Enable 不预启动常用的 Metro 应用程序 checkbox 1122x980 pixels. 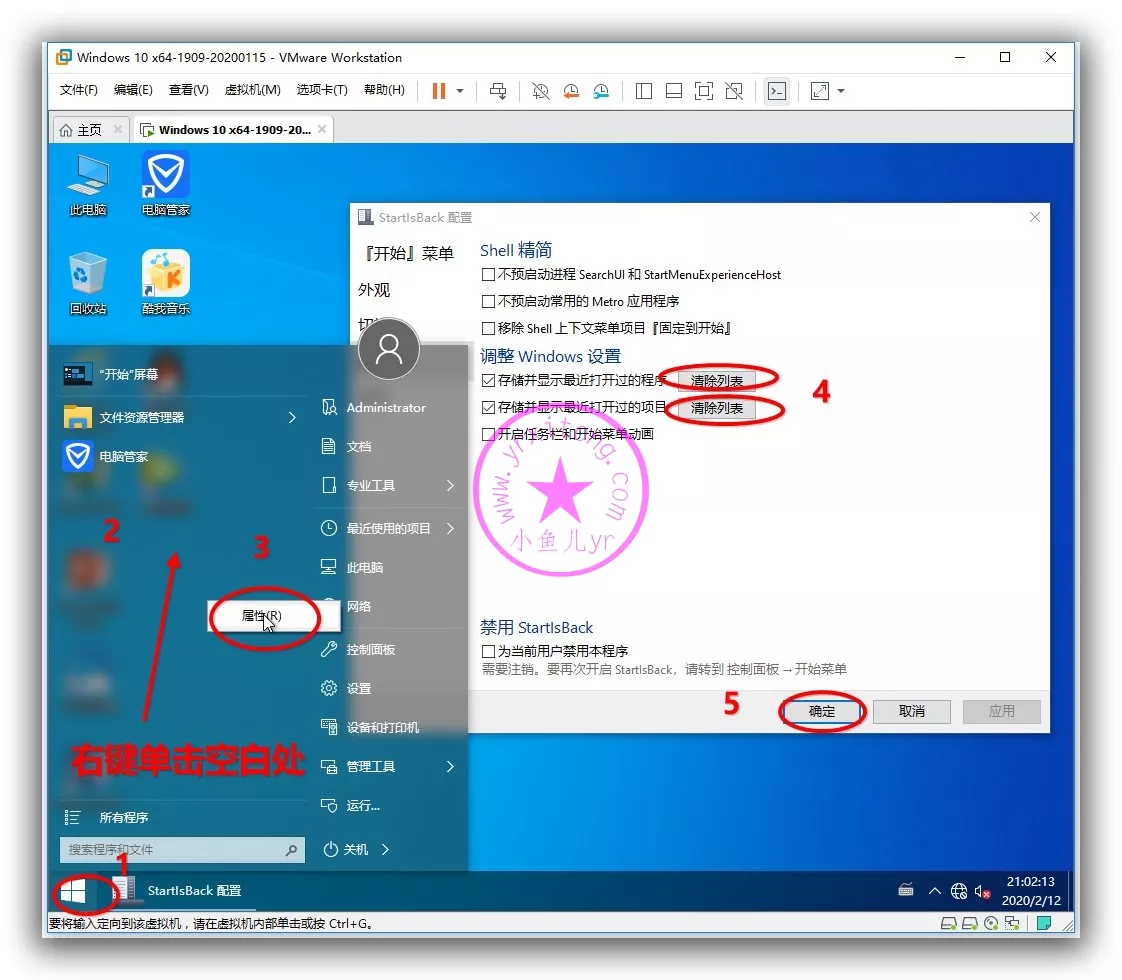tap(488, 301)
